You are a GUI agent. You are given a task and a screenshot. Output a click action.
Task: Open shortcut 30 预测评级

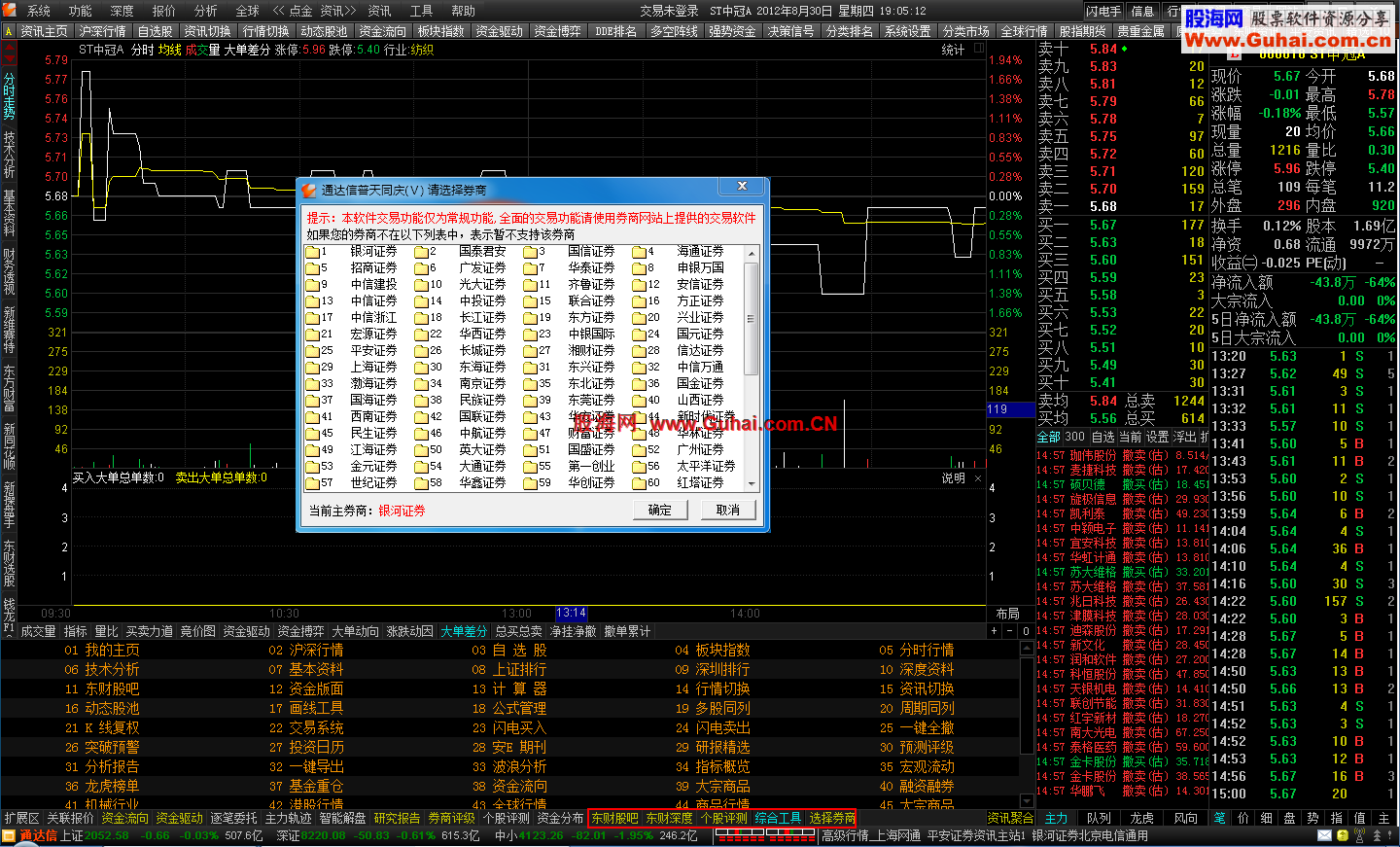917,748
